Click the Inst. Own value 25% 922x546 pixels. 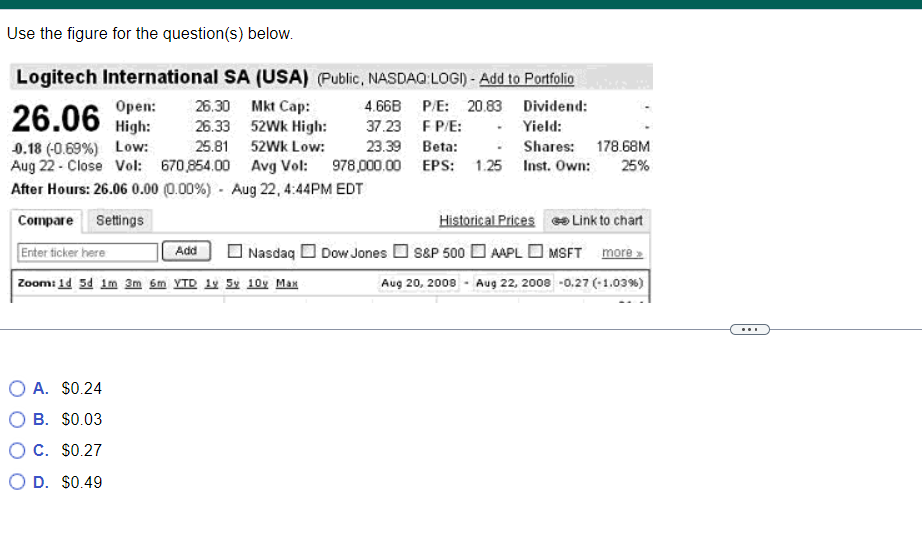coord(635,166)
